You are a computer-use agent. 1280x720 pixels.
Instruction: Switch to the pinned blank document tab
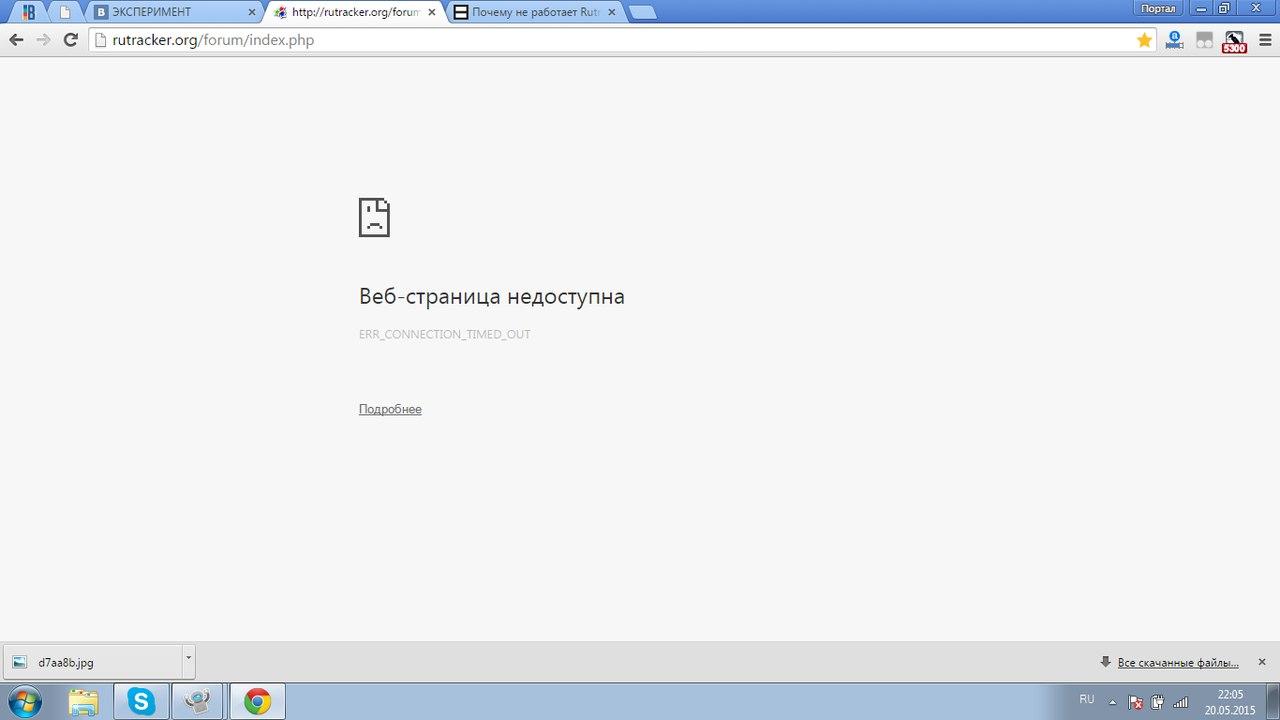pyautogui.click(x=65, y=12)
